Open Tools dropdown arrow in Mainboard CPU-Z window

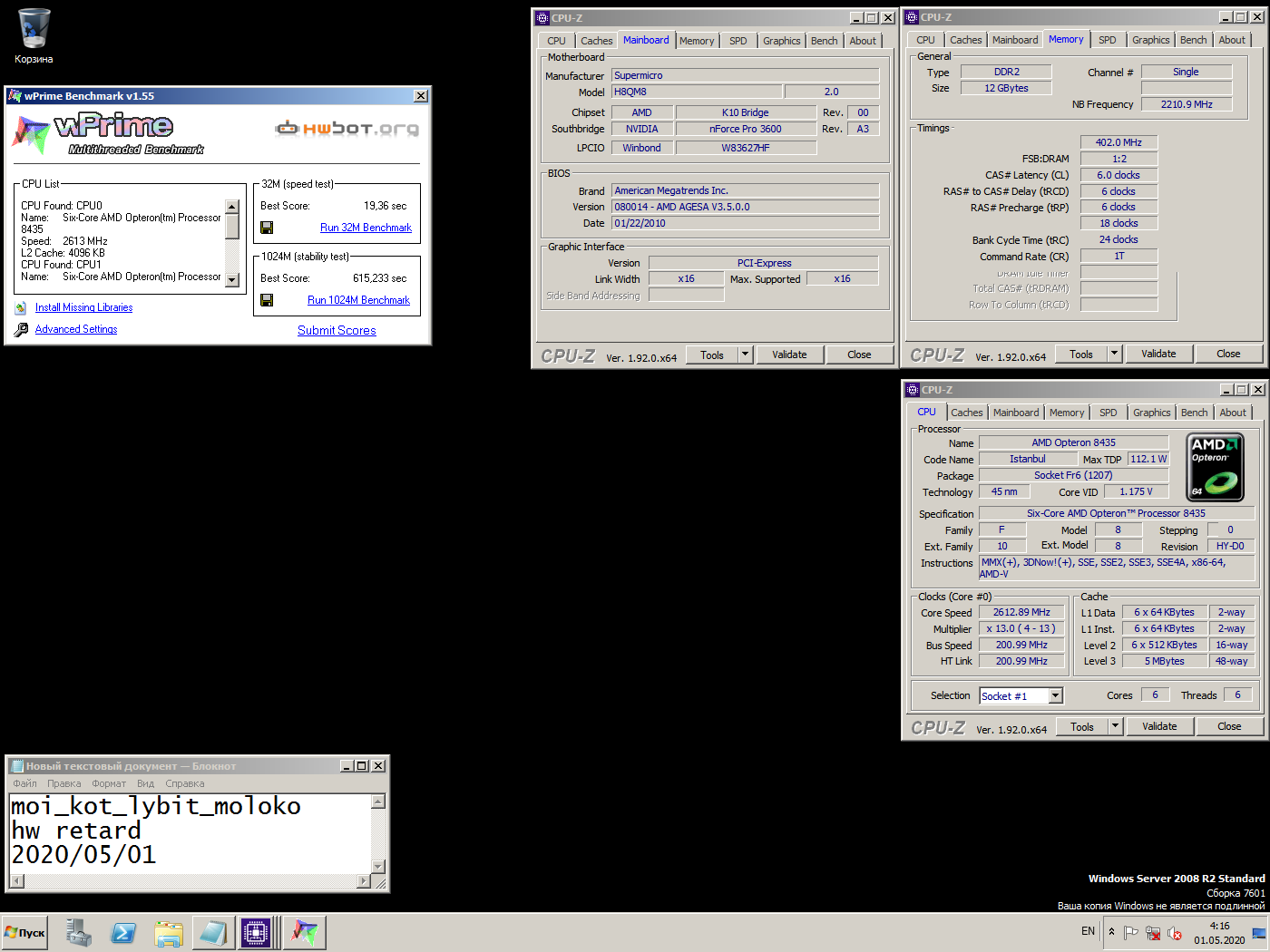(746, 355)
